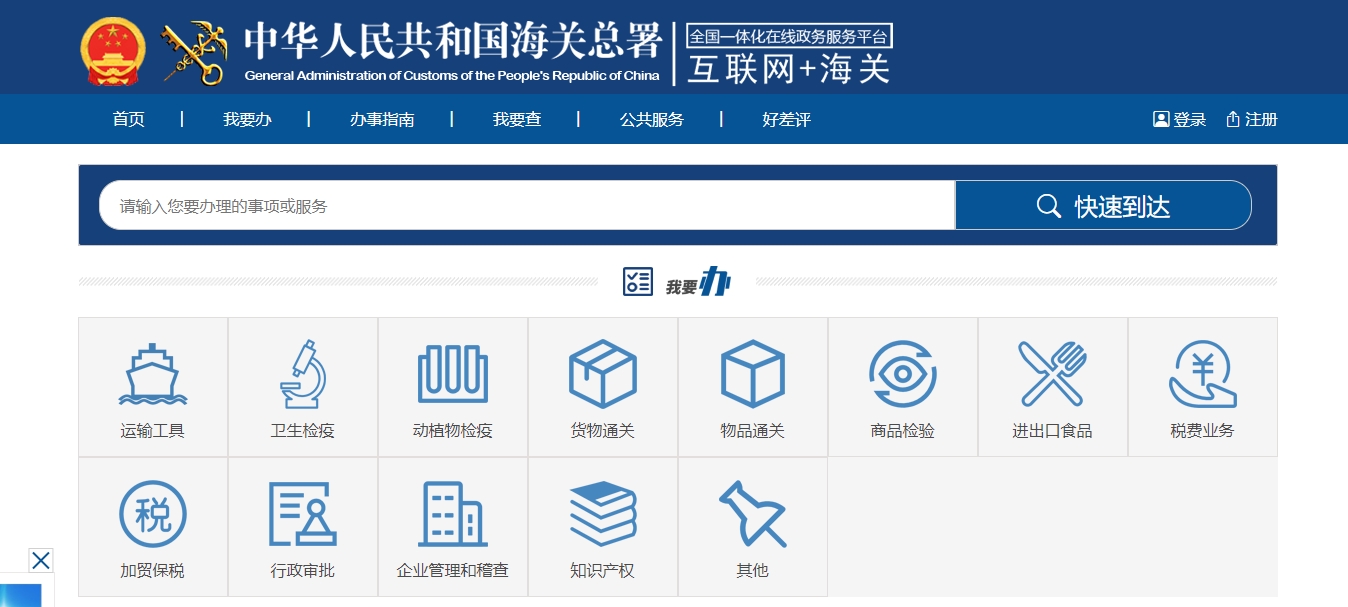The width and height of the screenshot is (1348, 607).
Task: Open 进出口食品 fork and knife icon
Action: (x=1052, y=375)
